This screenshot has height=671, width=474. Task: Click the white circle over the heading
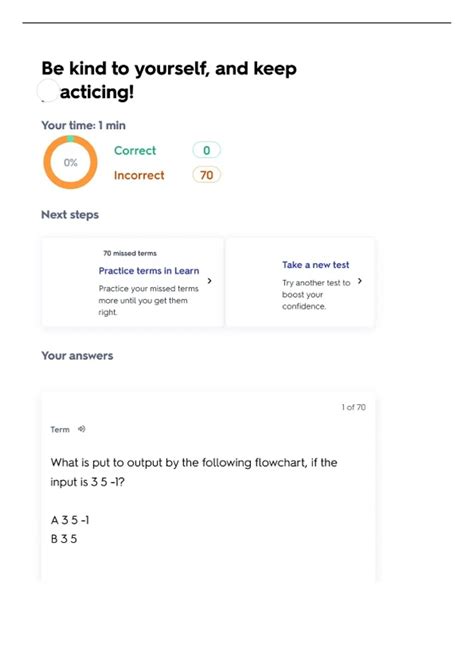tap(48, 90)
